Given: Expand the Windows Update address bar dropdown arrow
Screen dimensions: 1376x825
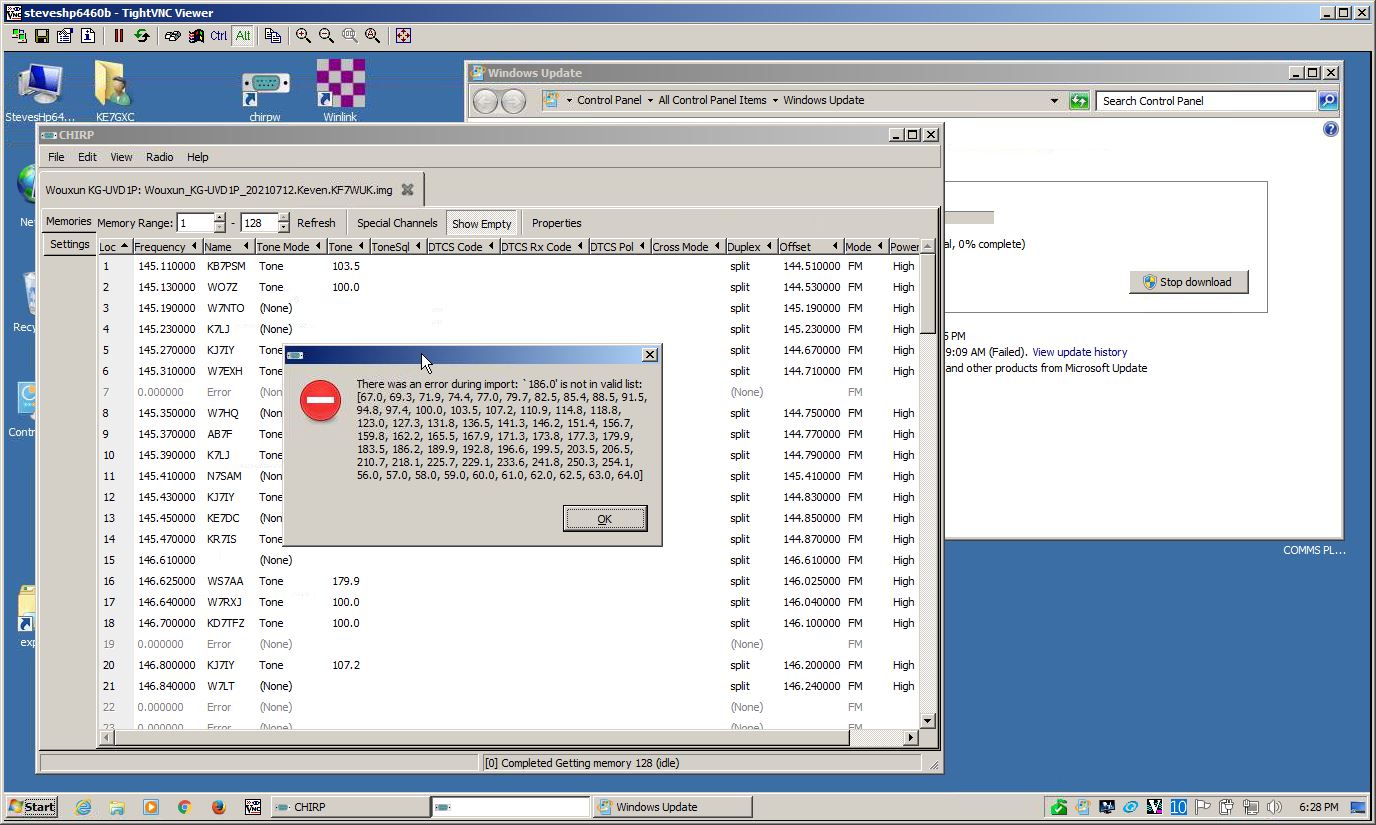Looking at the screenshot, I should click(x=1054, y=100).
